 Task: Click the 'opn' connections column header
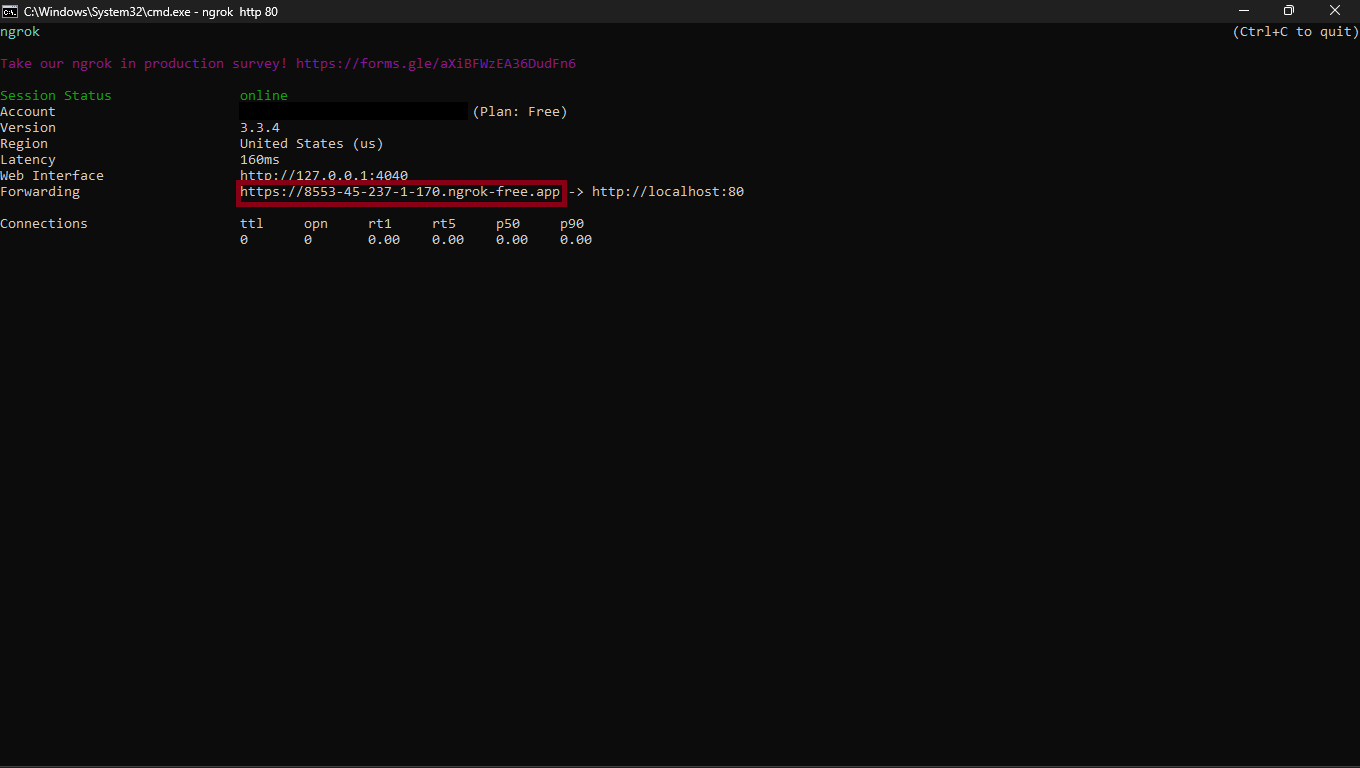[316, 224]
